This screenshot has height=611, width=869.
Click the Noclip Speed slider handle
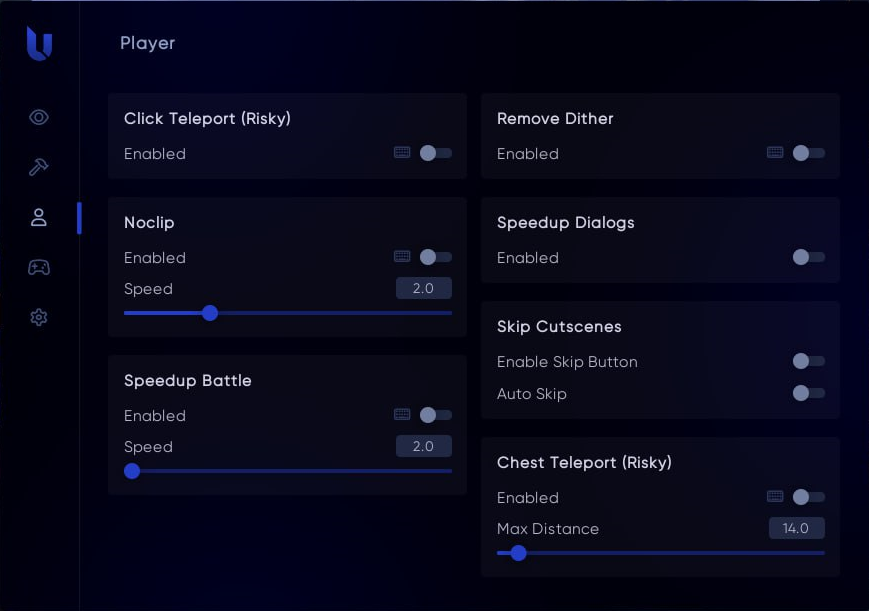210,313
